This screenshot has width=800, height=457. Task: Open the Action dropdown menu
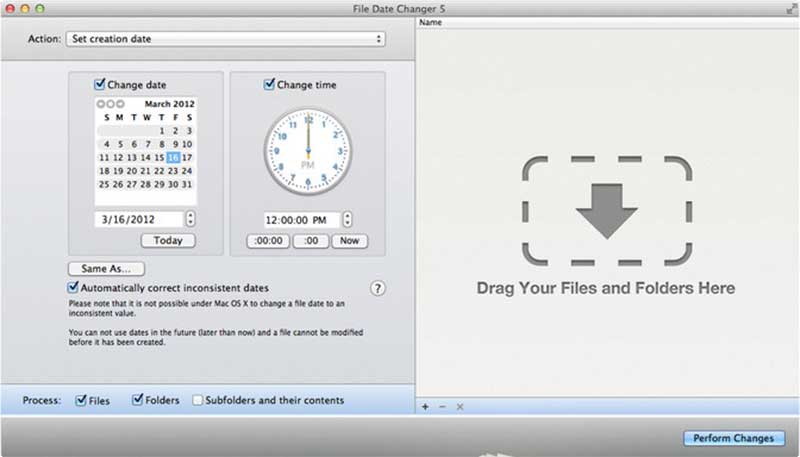(x=226, y=39)
